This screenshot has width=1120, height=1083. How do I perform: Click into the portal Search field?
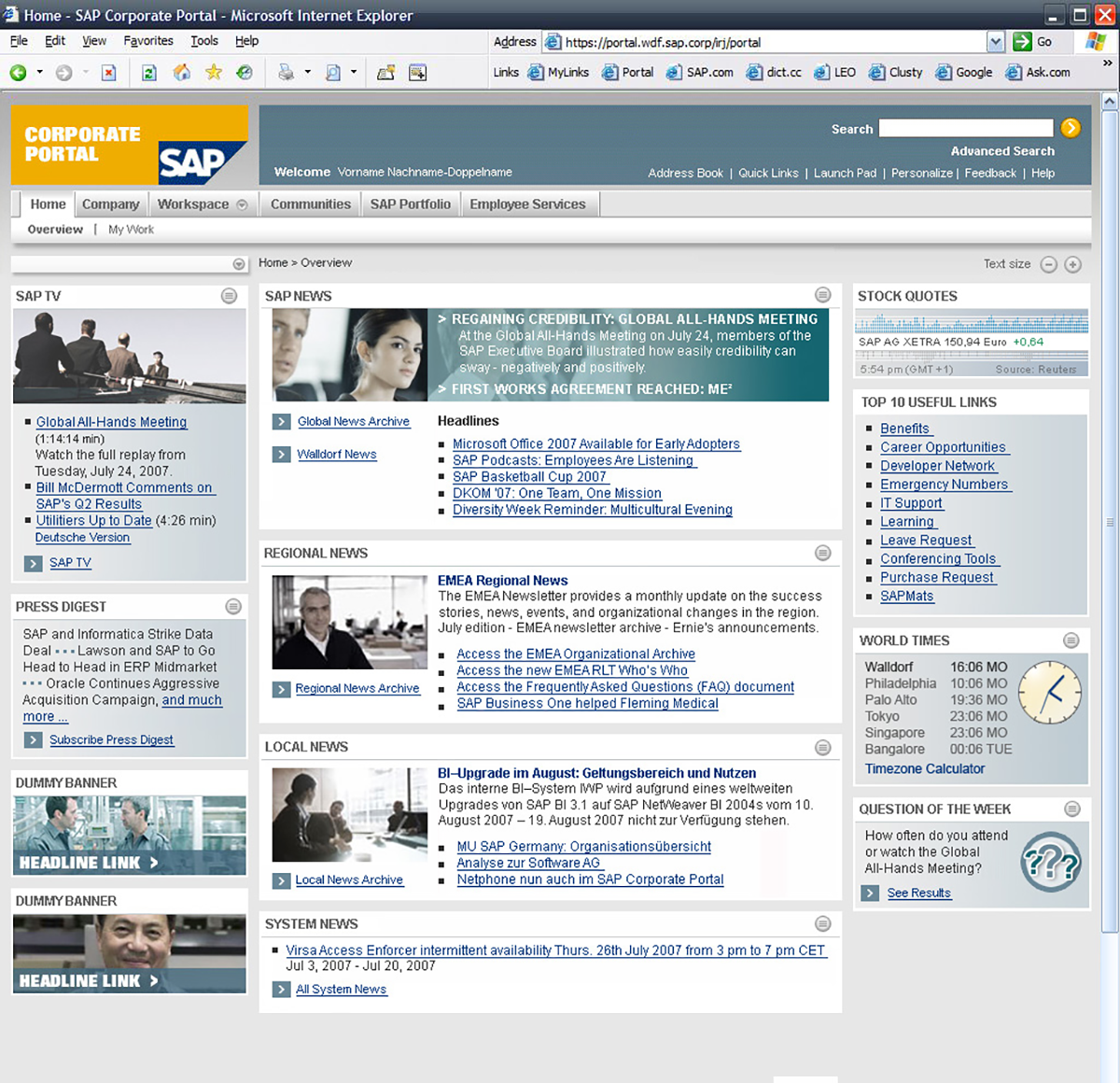point(965,128)
